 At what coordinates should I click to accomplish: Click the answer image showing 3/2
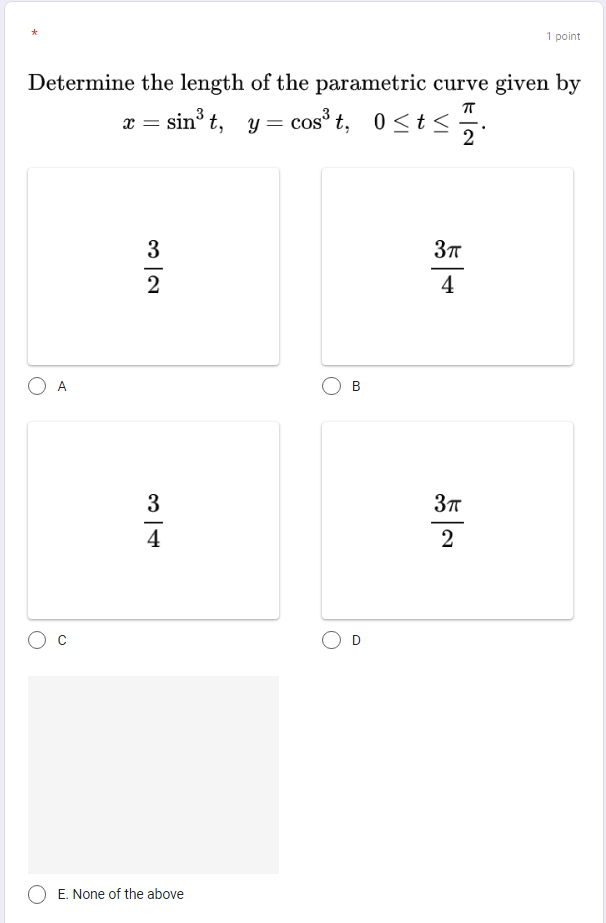tap(153, 266)
